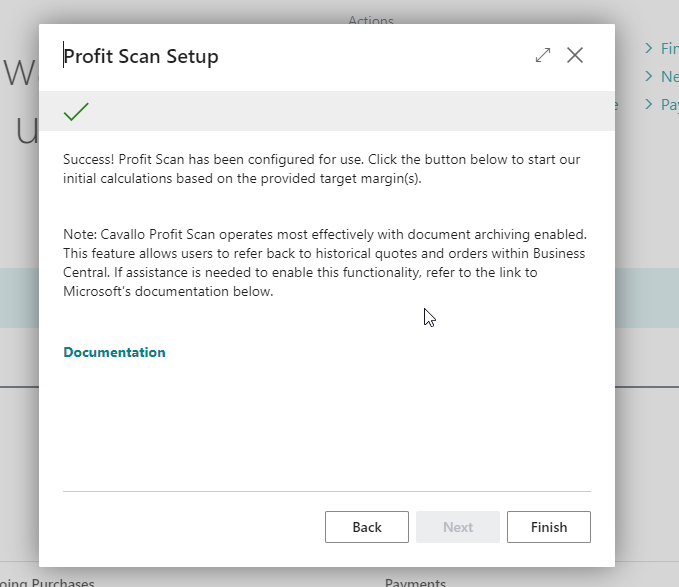The image size is (679, 587).
Task: Go Back to the previous setup step
Action: pos(367,527)
